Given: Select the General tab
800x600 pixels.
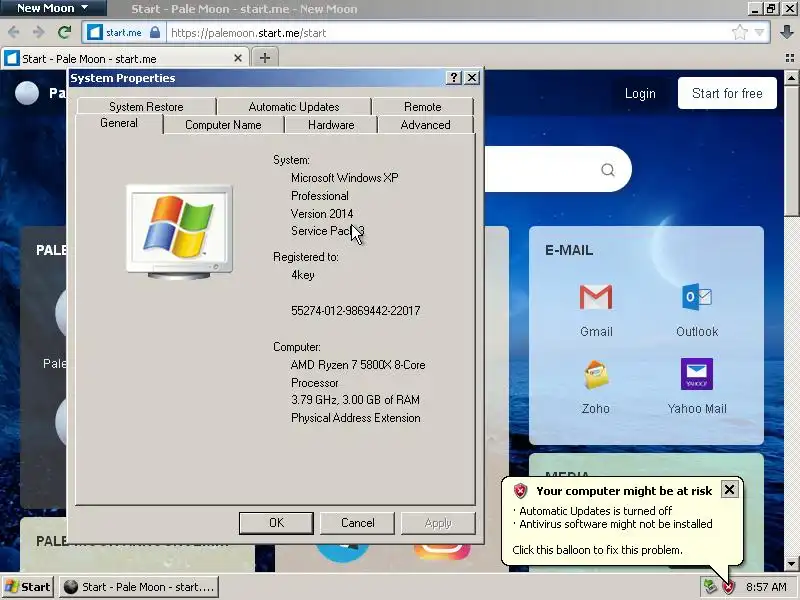Looking at the screenshot, I should pos(119,123).
